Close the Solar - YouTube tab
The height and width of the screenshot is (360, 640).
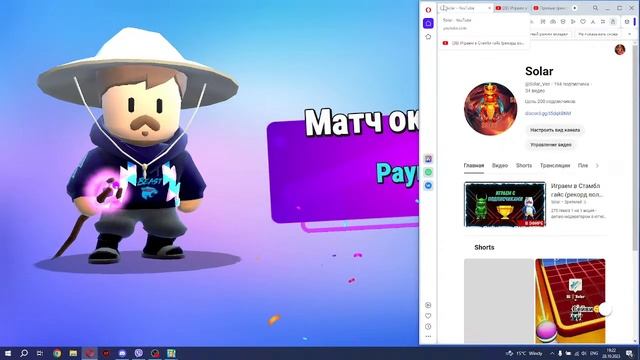(489, 8)
